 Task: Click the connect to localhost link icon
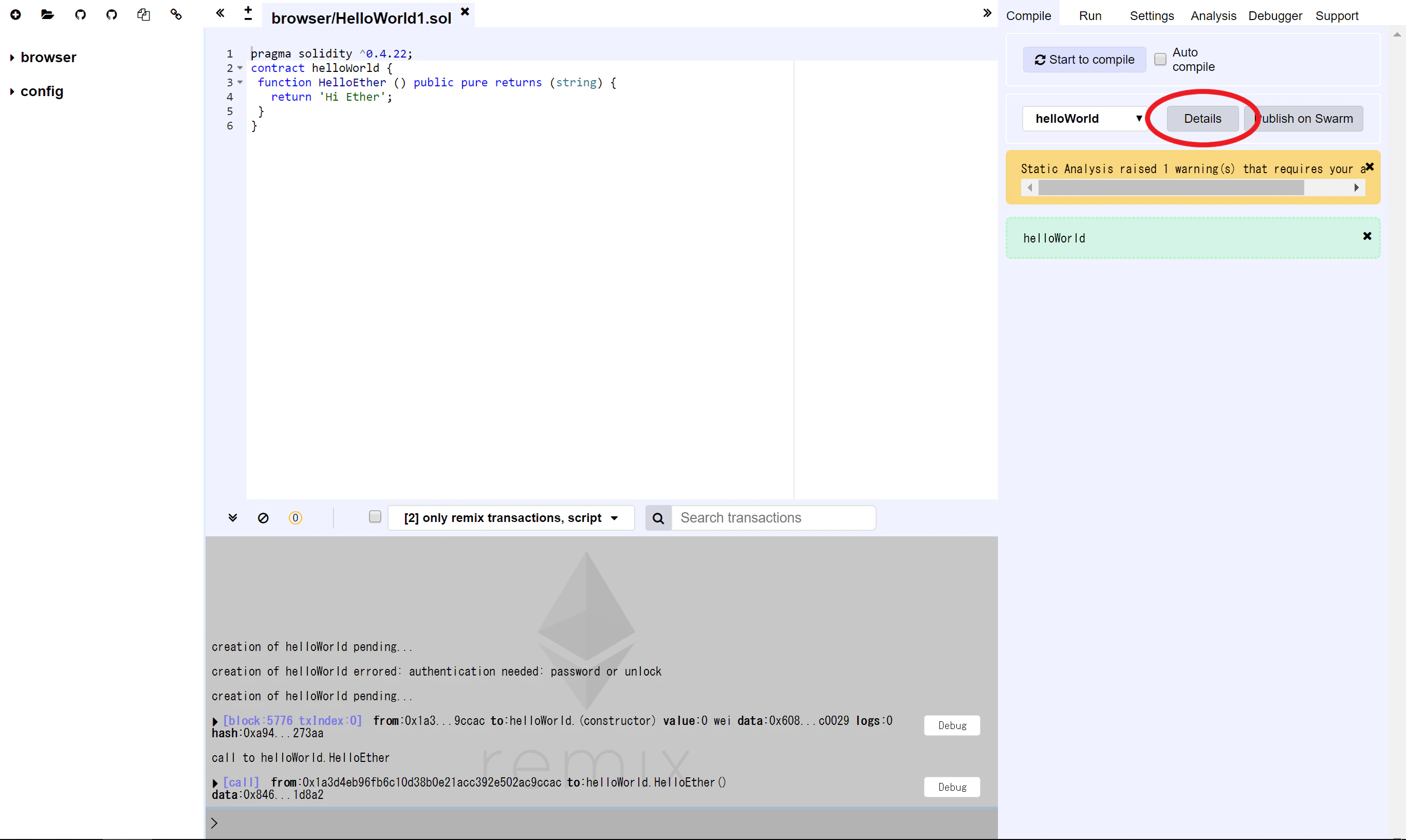point(176,15)
